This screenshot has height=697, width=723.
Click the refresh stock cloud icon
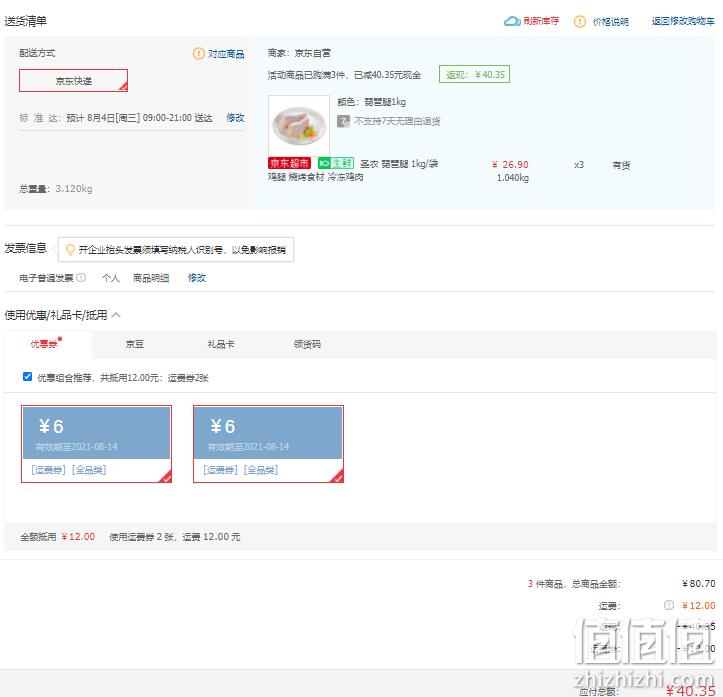coord(512,21)
